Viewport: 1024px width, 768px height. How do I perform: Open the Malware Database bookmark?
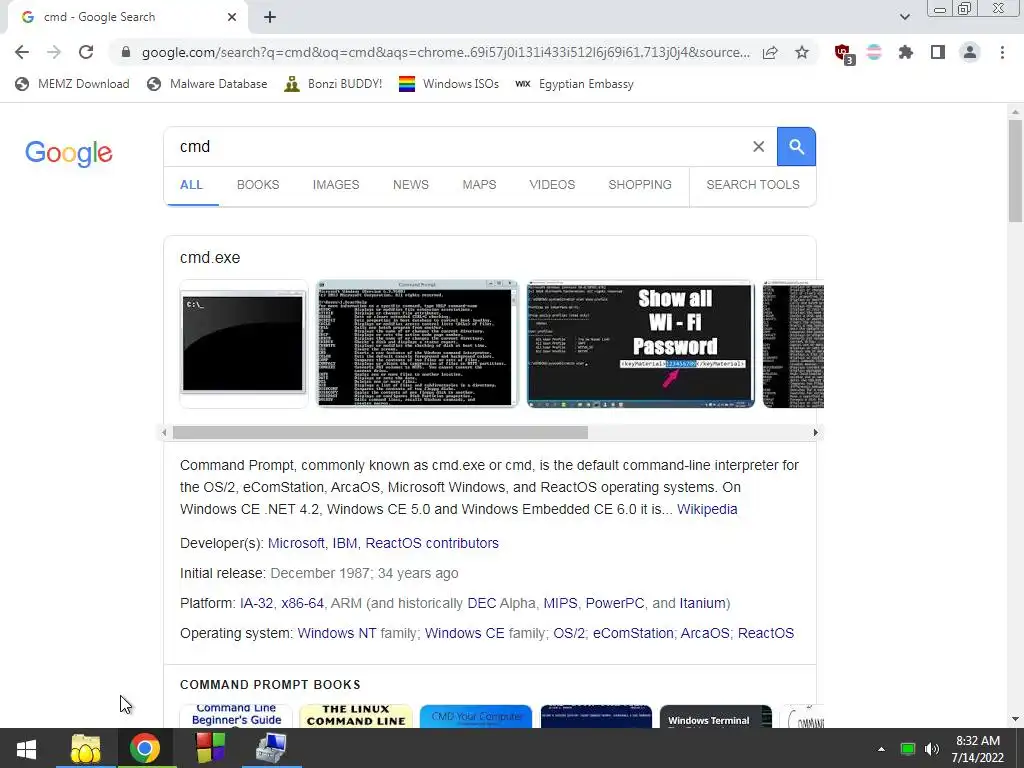click(207, 84)
